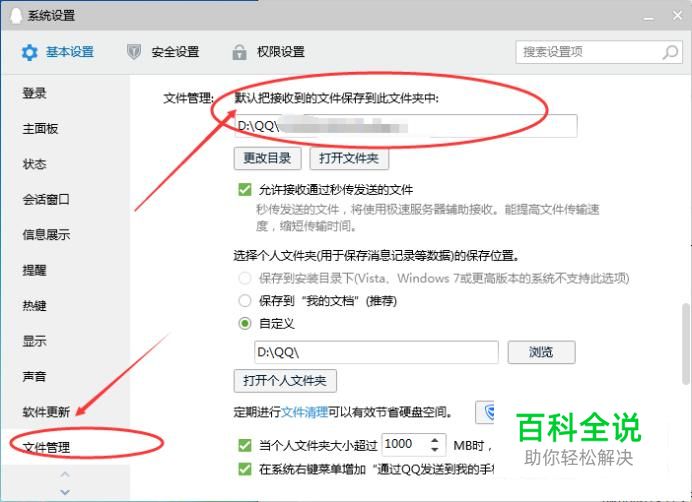Toggle 在系统右键菜单增加 checkbox
The height and width of the screenshot is (502, 692).
click(x=245, y=469)
